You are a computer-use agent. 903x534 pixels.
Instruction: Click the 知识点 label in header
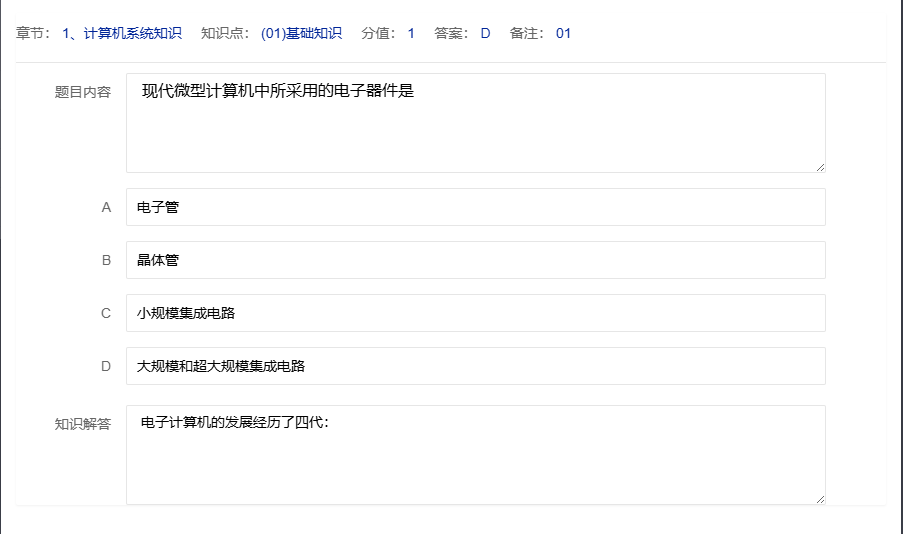pos(226,33)
